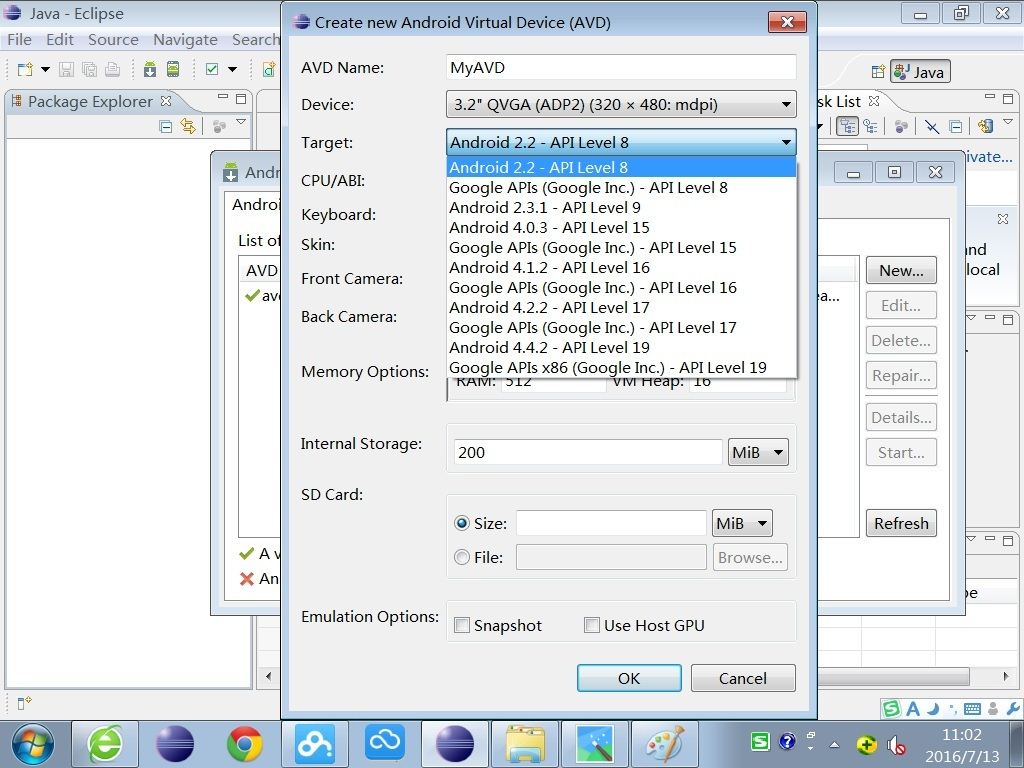Enable the Use Host GPU checkbox
Screen dimensions: 1024x768
click(x=592, y=625)
